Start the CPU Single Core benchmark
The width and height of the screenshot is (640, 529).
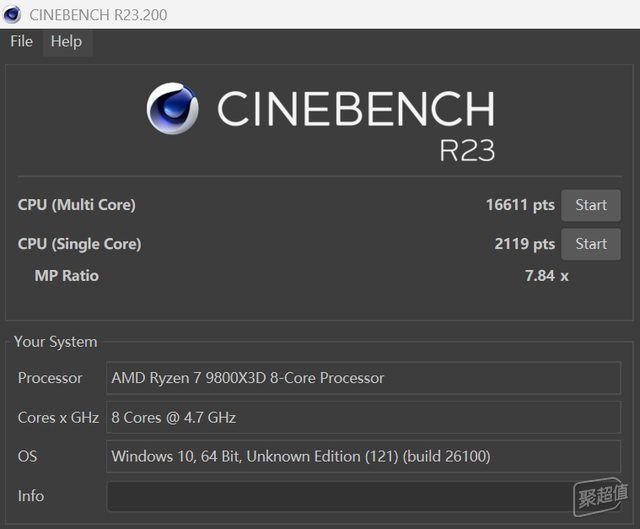[x=591, y=244]
